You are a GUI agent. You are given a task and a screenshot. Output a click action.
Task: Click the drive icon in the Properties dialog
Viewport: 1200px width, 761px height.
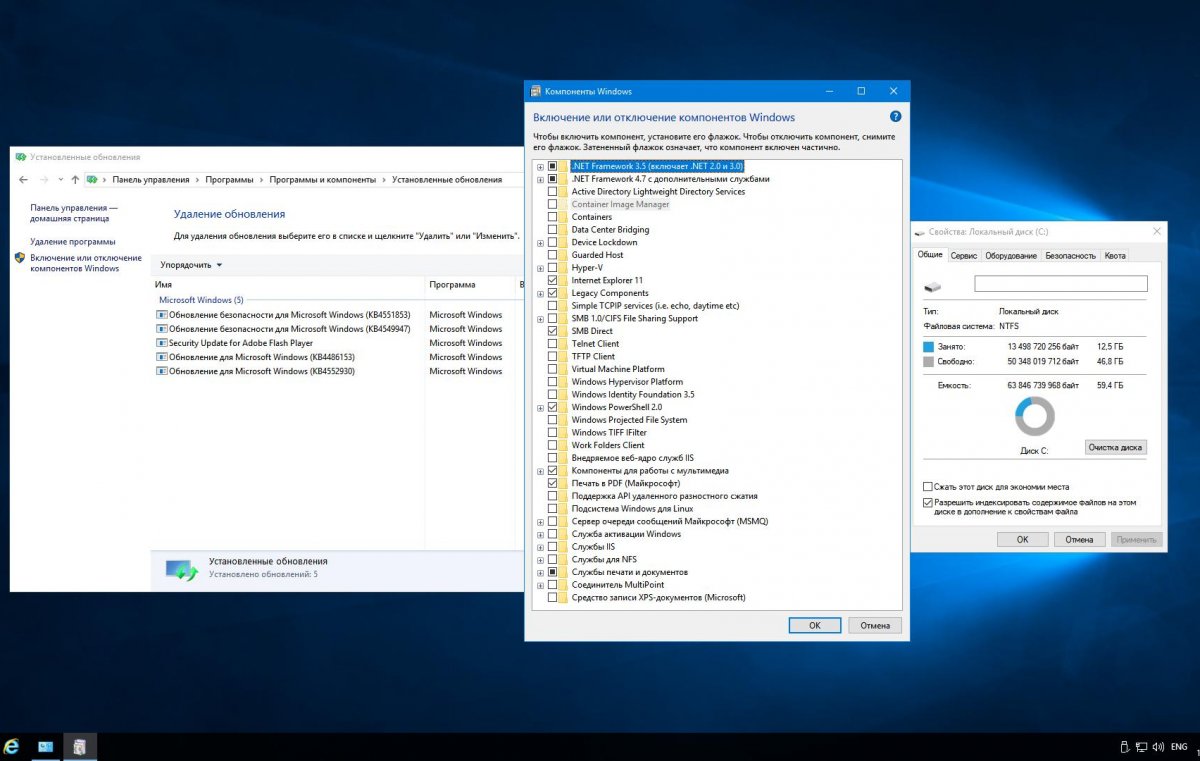click(x=933, y=285)
